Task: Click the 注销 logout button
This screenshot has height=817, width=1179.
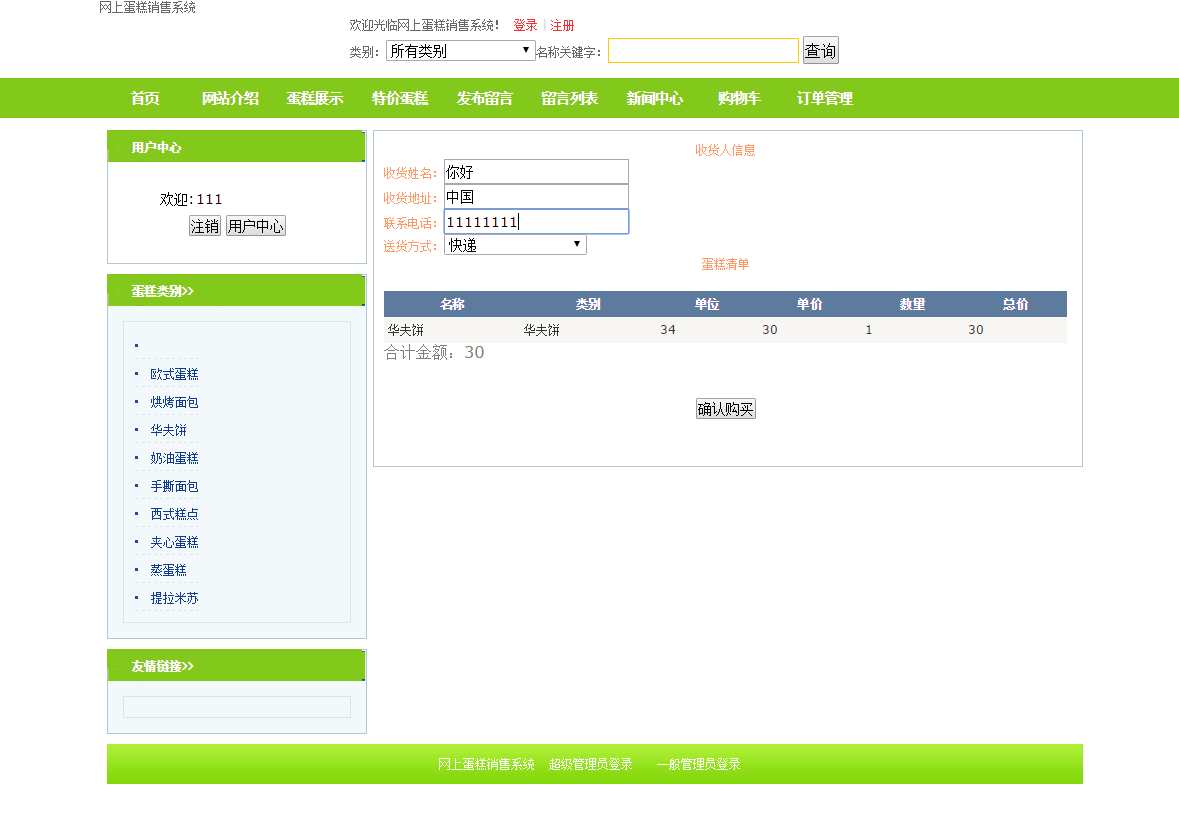Action: (205, 226)
